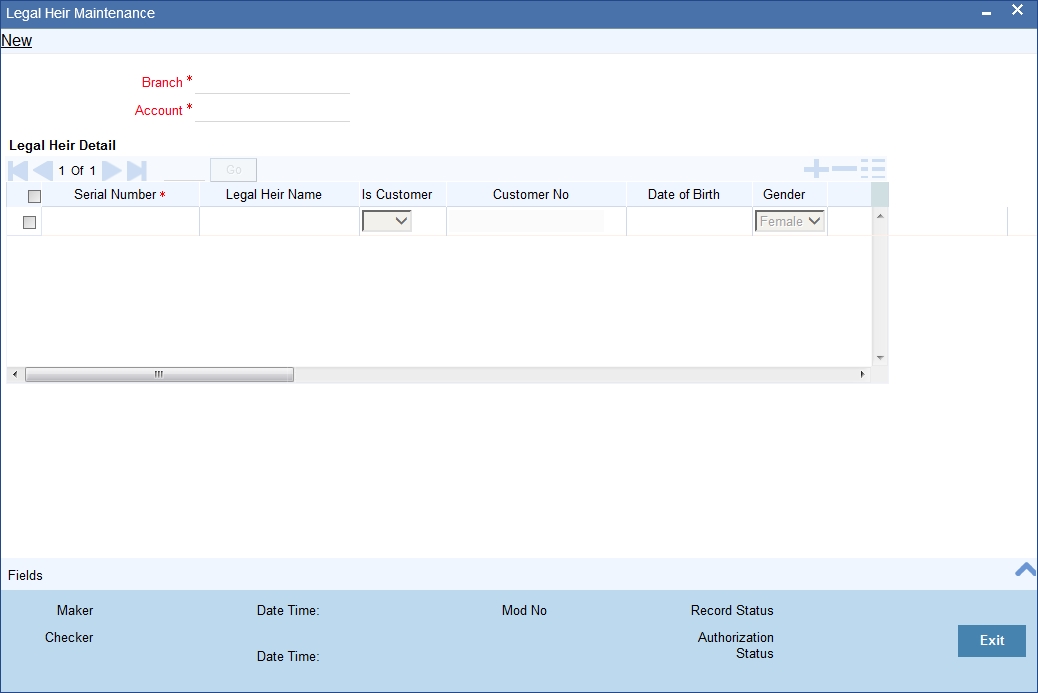Viewport: 1038px width, 693px height.
Task: Add a new Legal Heir row
Action: click(816, 169)
